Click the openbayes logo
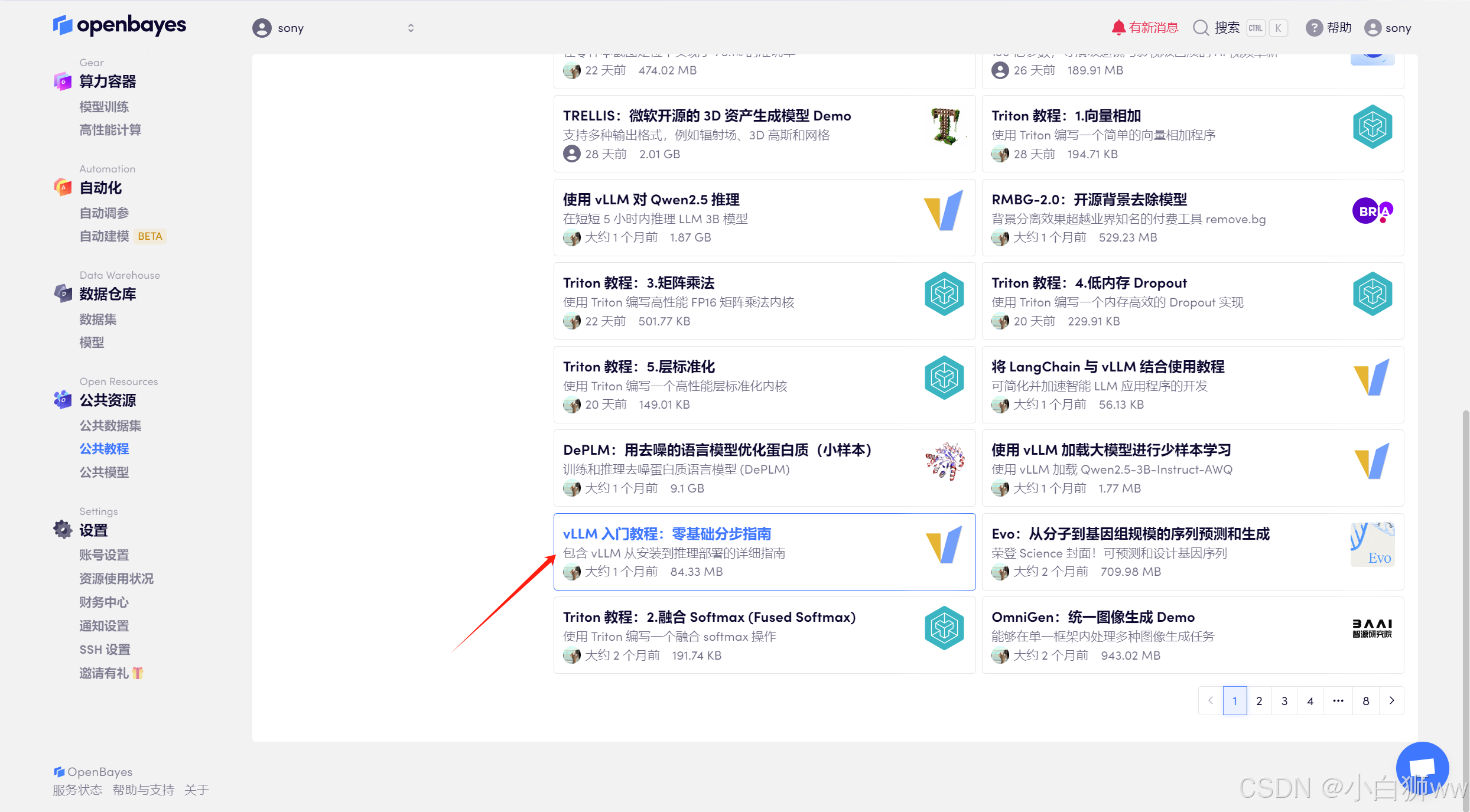The image size is (1470, 812). pos(119,25)
